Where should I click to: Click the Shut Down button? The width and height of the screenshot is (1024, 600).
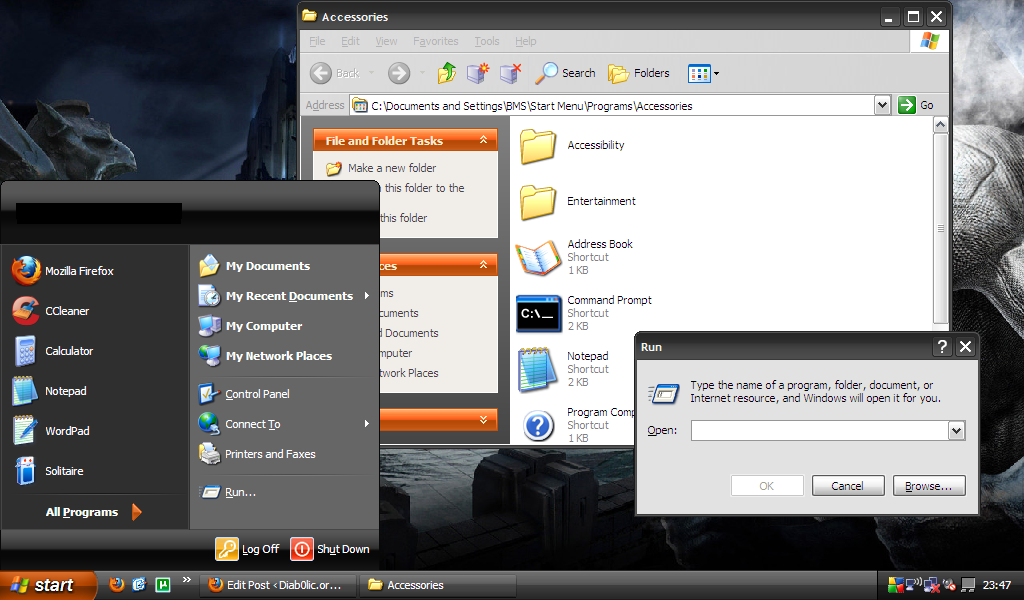pos(330,549)
